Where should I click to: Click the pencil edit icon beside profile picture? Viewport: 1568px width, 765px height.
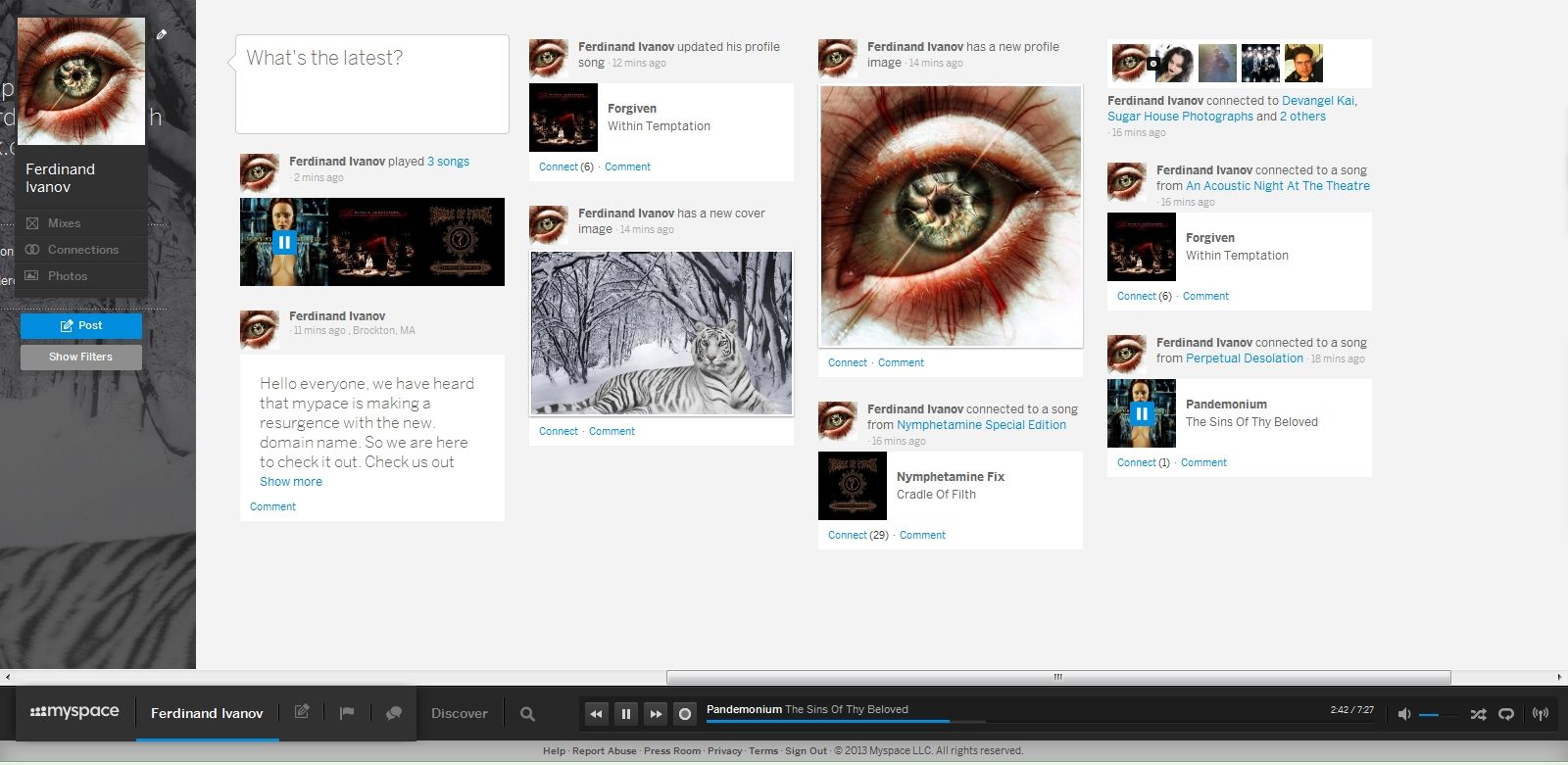[162, 34]
